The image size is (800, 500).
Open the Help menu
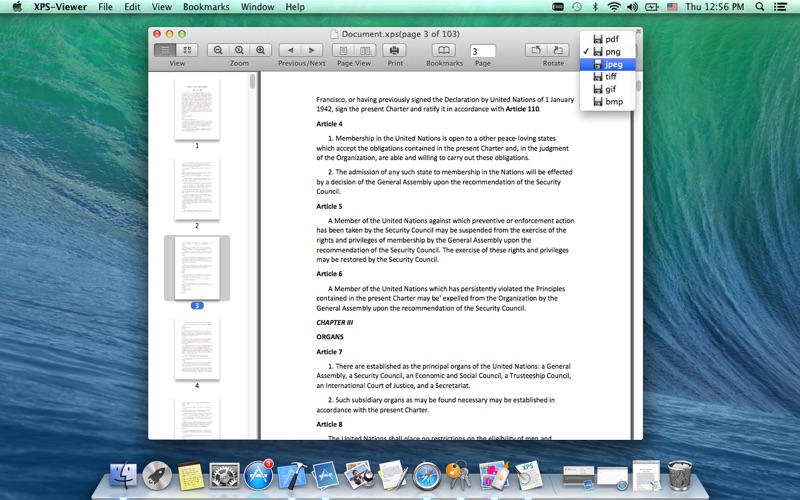(x=295, y=7)
